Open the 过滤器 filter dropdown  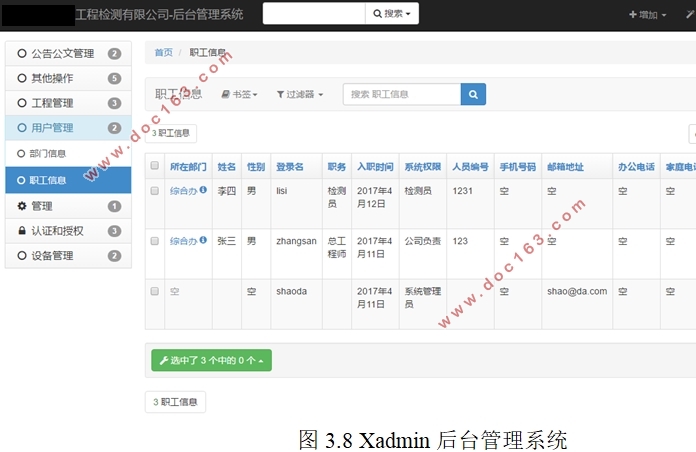click(x=300, y=94)
